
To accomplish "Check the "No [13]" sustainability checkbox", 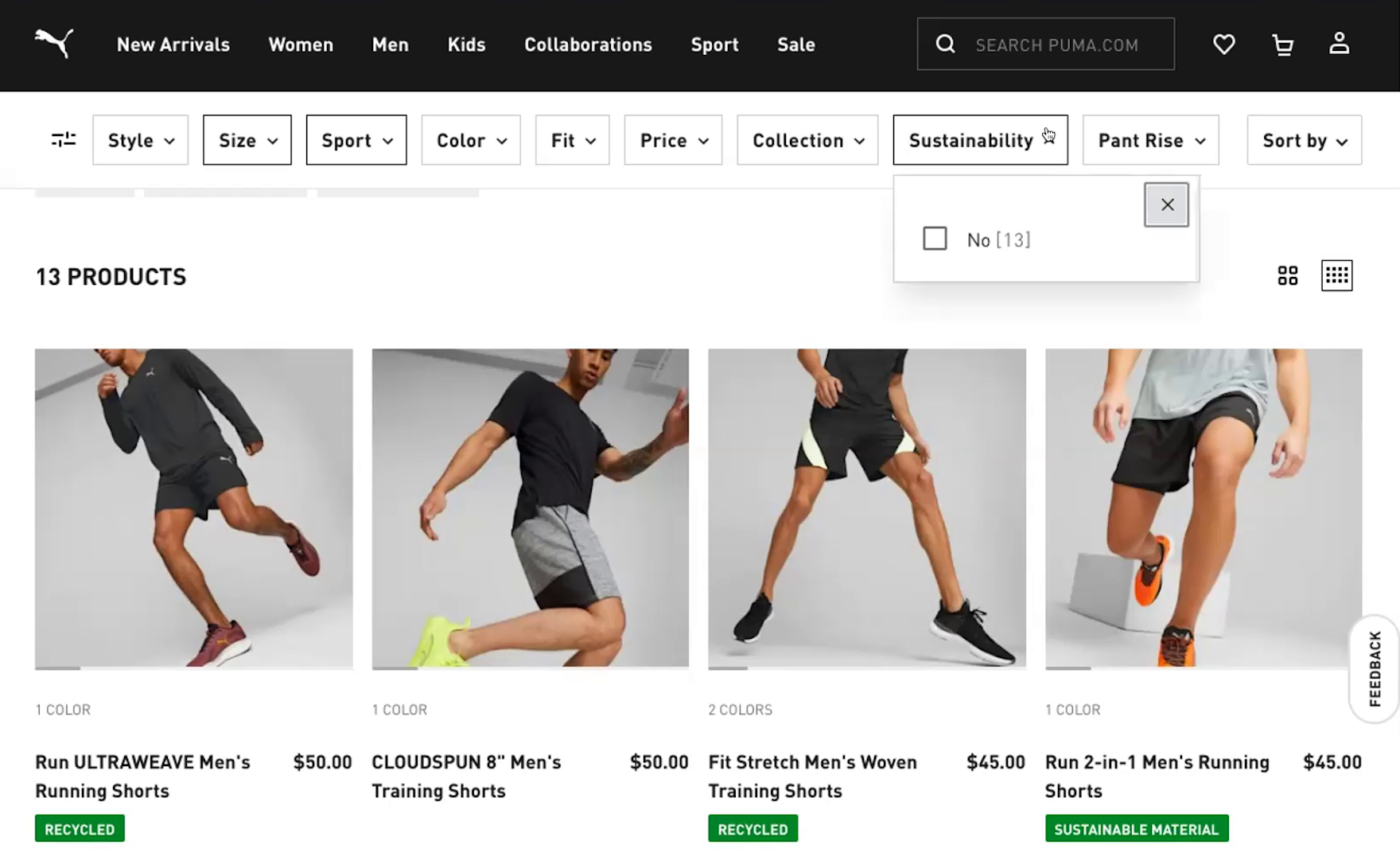I will coord(935,239).
